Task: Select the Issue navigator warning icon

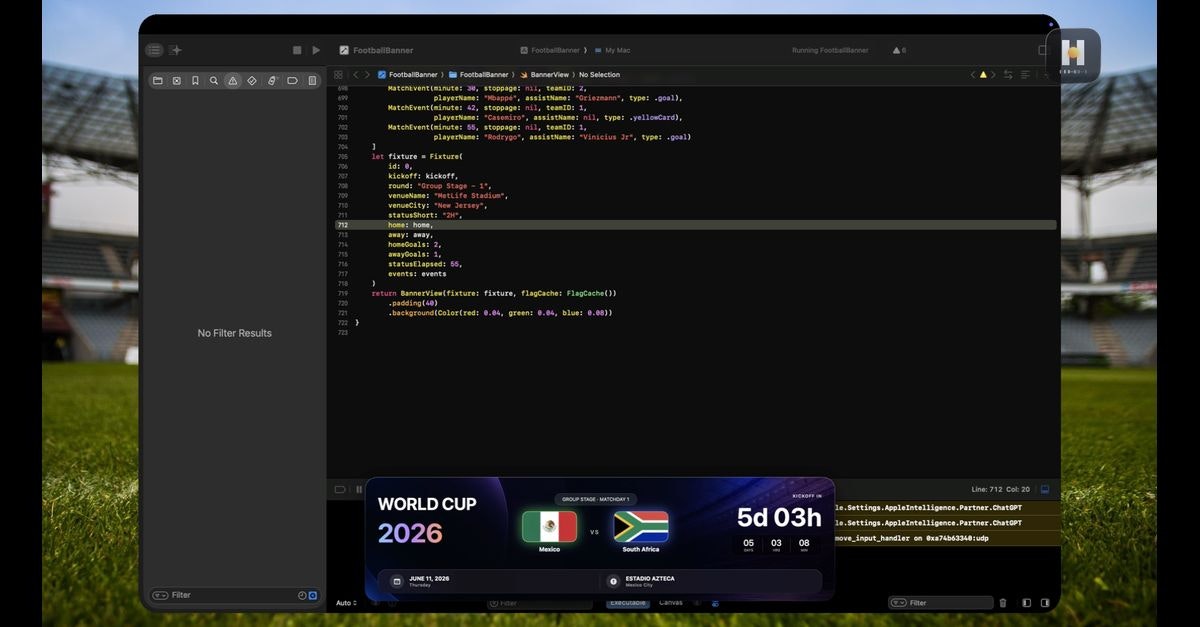Action: (x=233, y=80)
